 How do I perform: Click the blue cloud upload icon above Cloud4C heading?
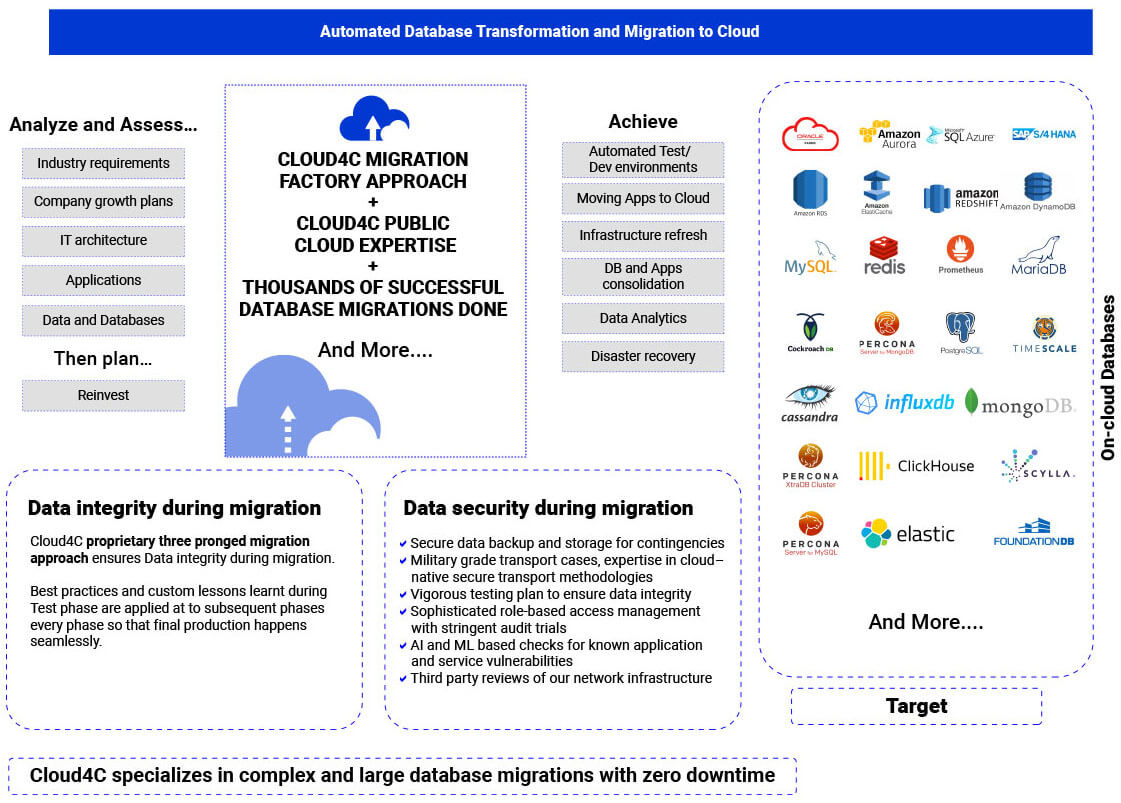click(x=374, y=119)
